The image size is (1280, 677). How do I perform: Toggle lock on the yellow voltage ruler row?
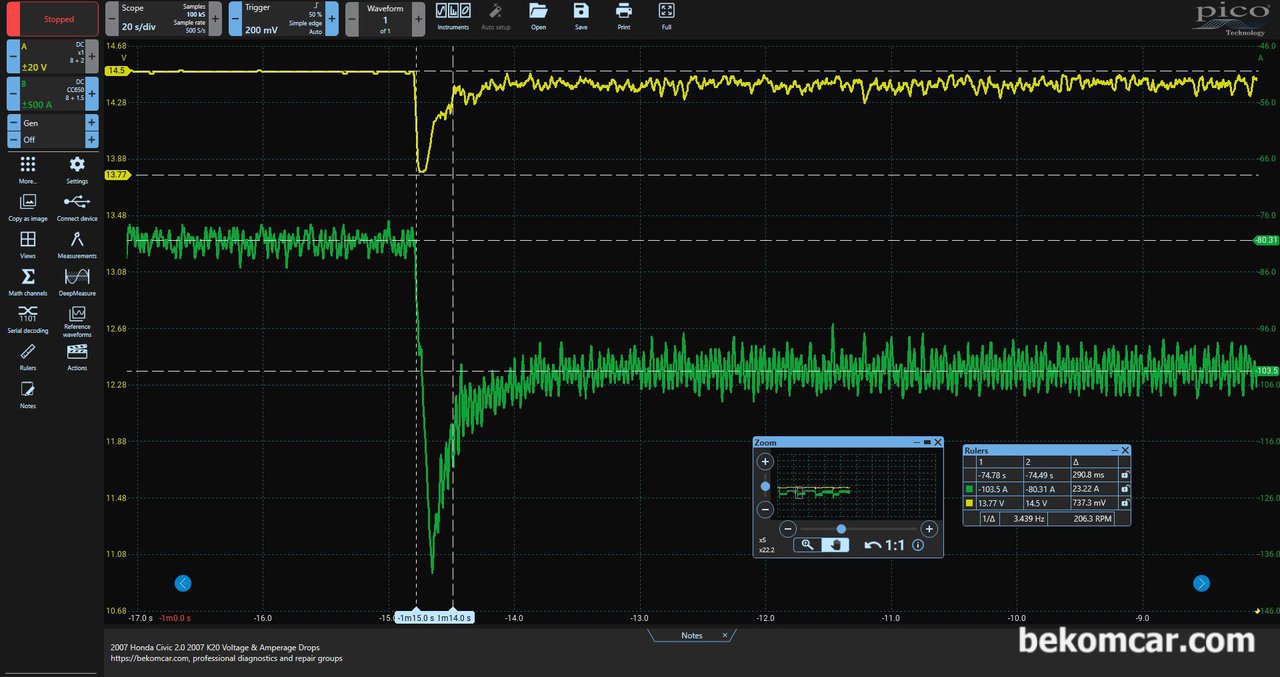(x=1125, y=503)
